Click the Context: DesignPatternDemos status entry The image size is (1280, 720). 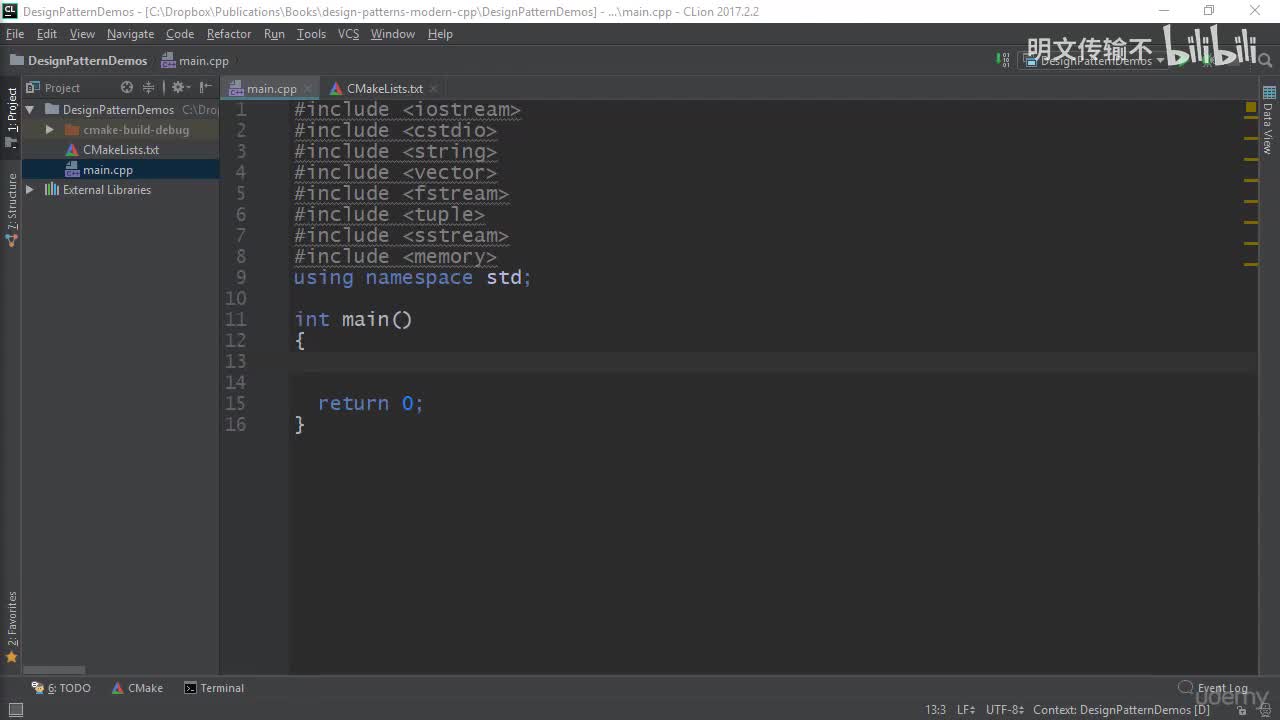[x=1121, y=710]
